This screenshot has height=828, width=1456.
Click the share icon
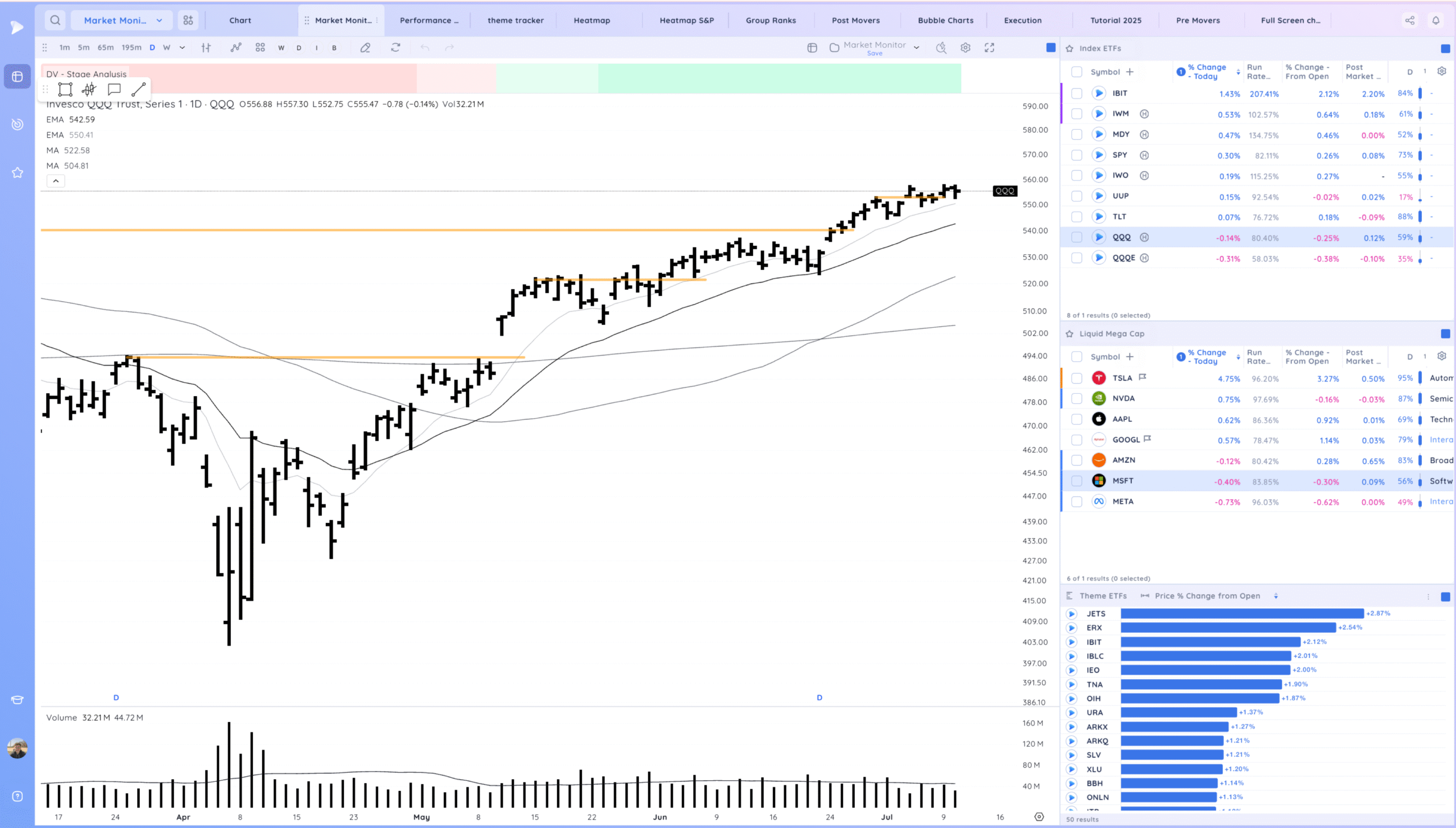coord(1410,20)
